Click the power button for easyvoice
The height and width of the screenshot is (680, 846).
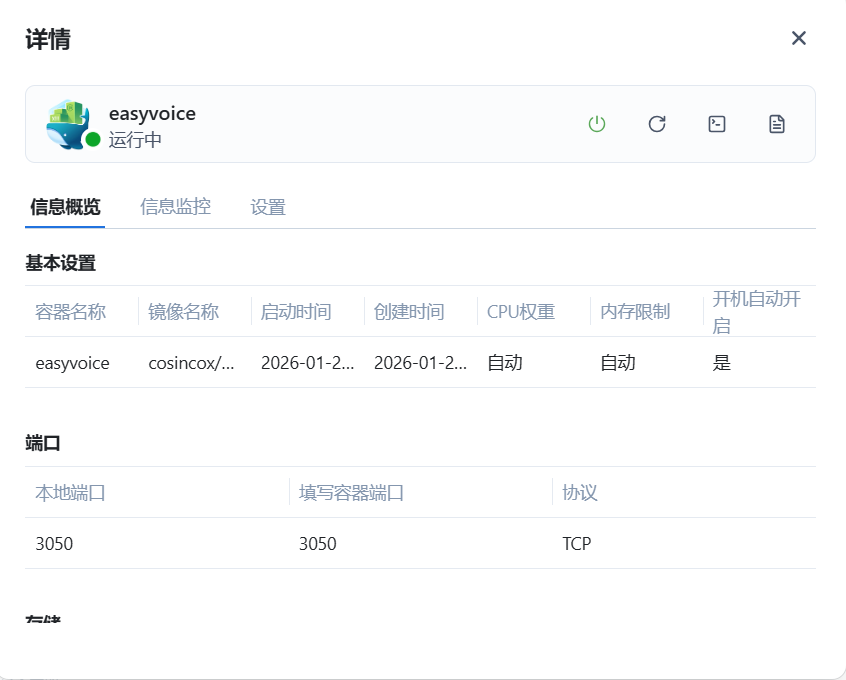pyautogui.click(x=597, y=124)
